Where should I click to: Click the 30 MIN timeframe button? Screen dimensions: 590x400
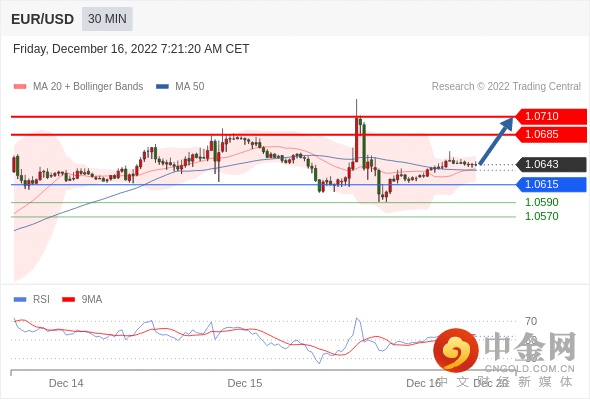107,19
